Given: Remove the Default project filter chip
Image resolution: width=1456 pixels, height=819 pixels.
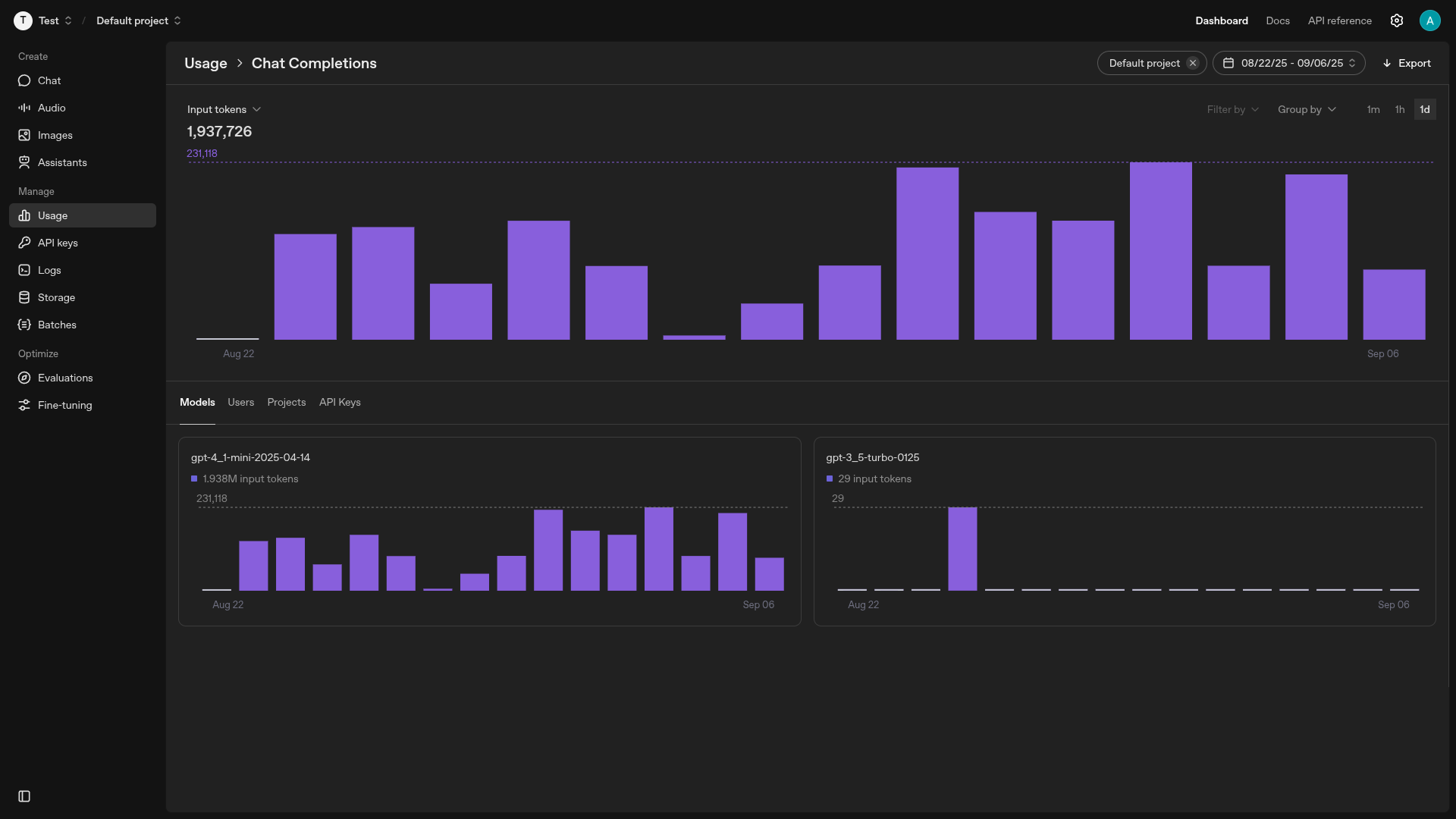Looking at the screenshot, I should 1193,63.
